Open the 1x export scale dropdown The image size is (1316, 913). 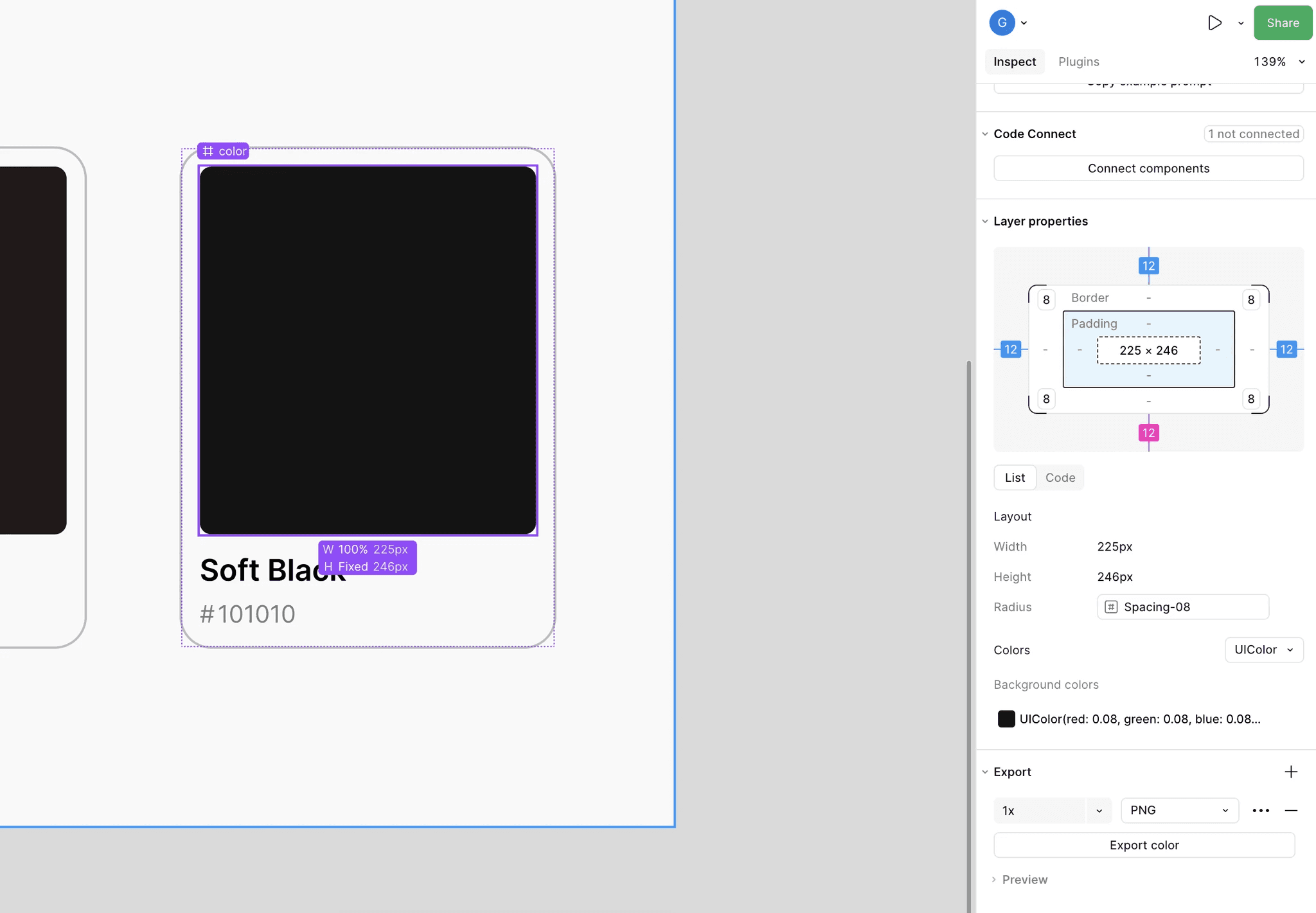click(x=1099, y=811)
